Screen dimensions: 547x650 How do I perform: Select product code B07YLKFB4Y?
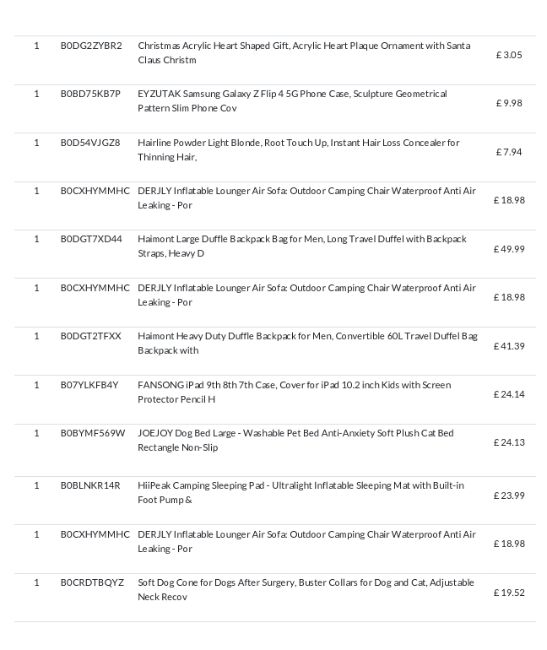tap(90, 385)
